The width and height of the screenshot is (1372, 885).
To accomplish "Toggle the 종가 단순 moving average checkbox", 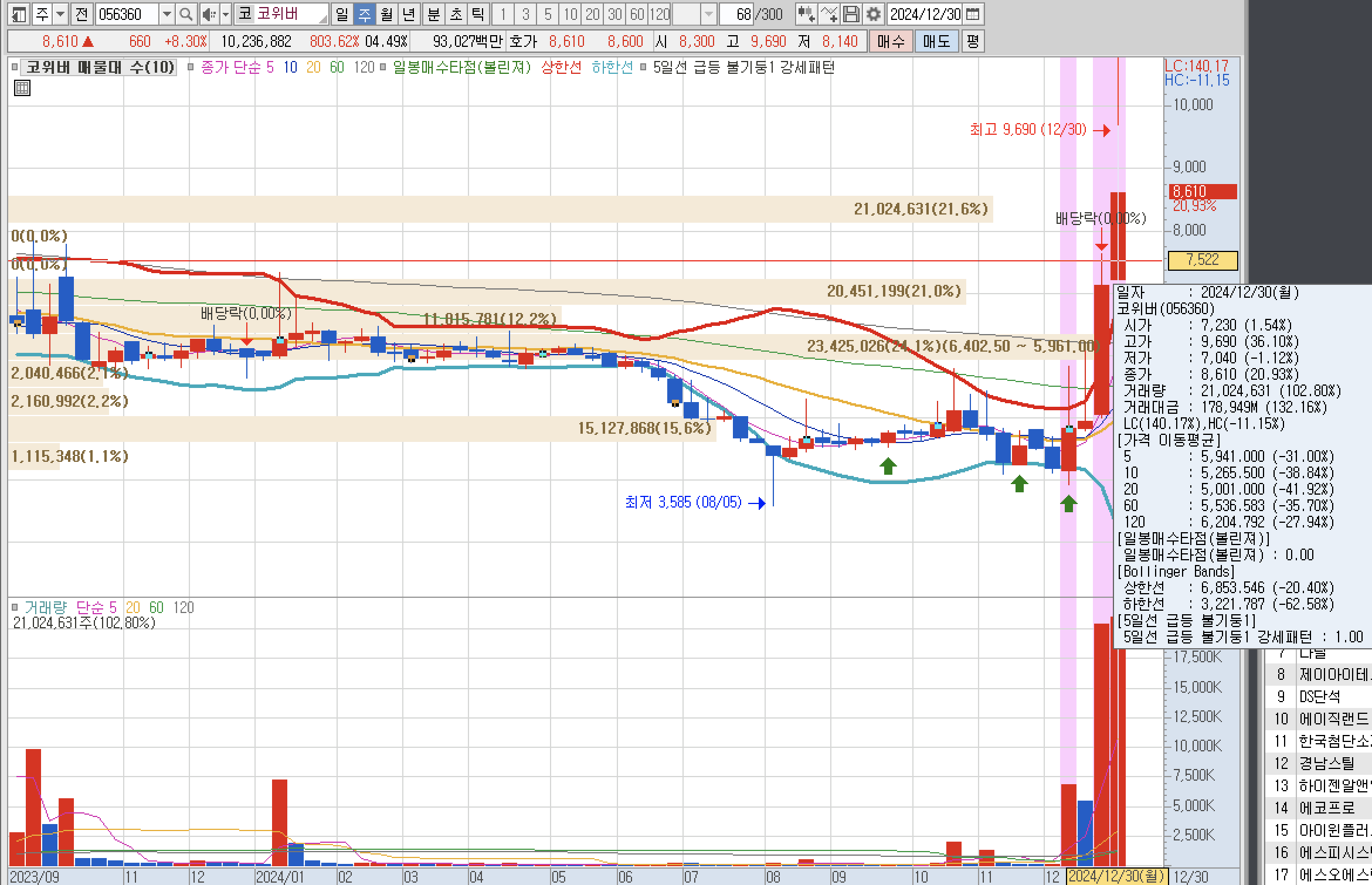I will [x=191, y=68].
